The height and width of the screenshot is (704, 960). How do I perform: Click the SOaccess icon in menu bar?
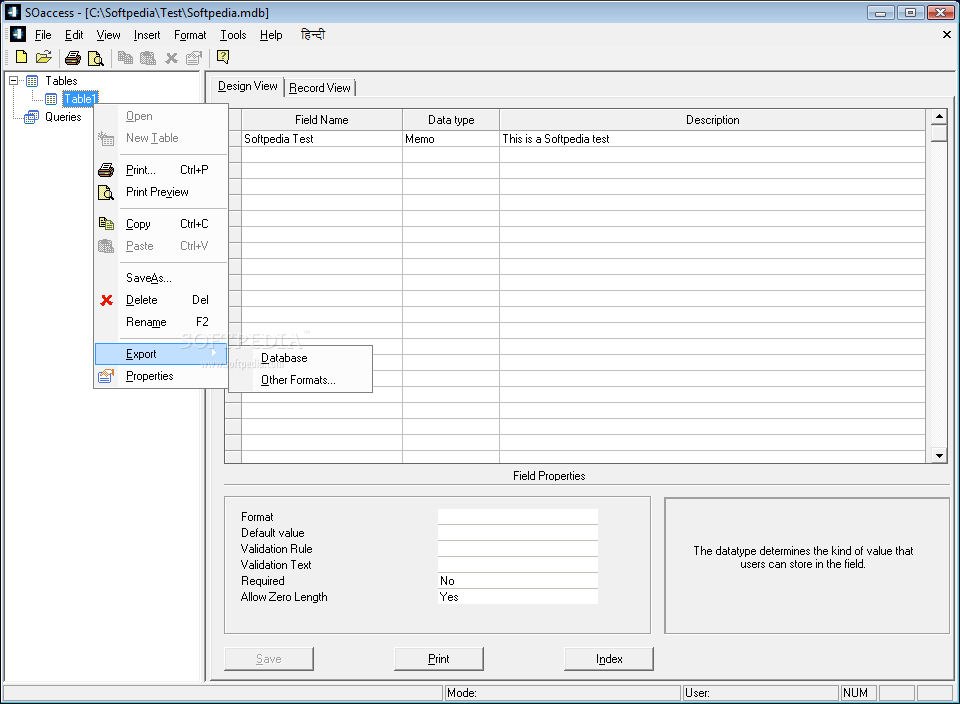(18, 34)
